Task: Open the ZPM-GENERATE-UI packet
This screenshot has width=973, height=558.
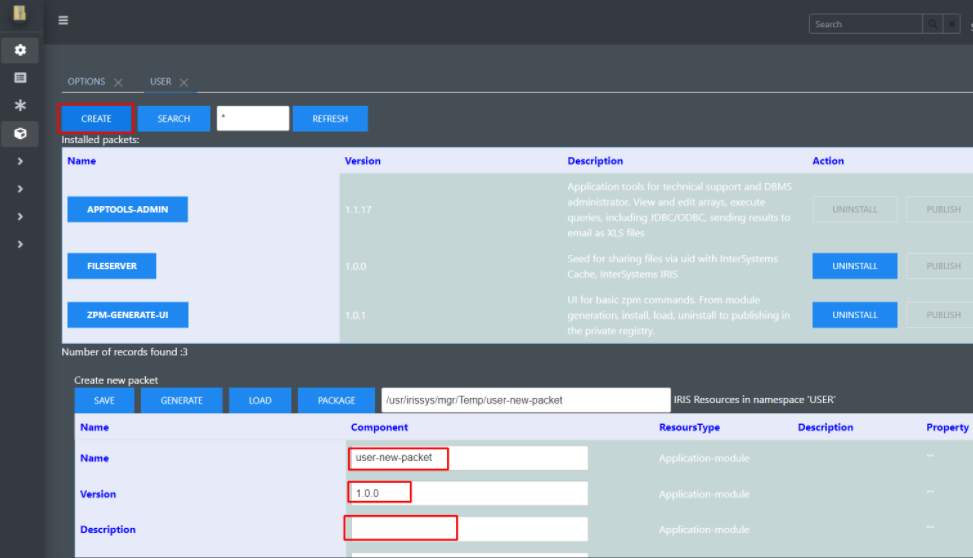Action: coord(128,315)
